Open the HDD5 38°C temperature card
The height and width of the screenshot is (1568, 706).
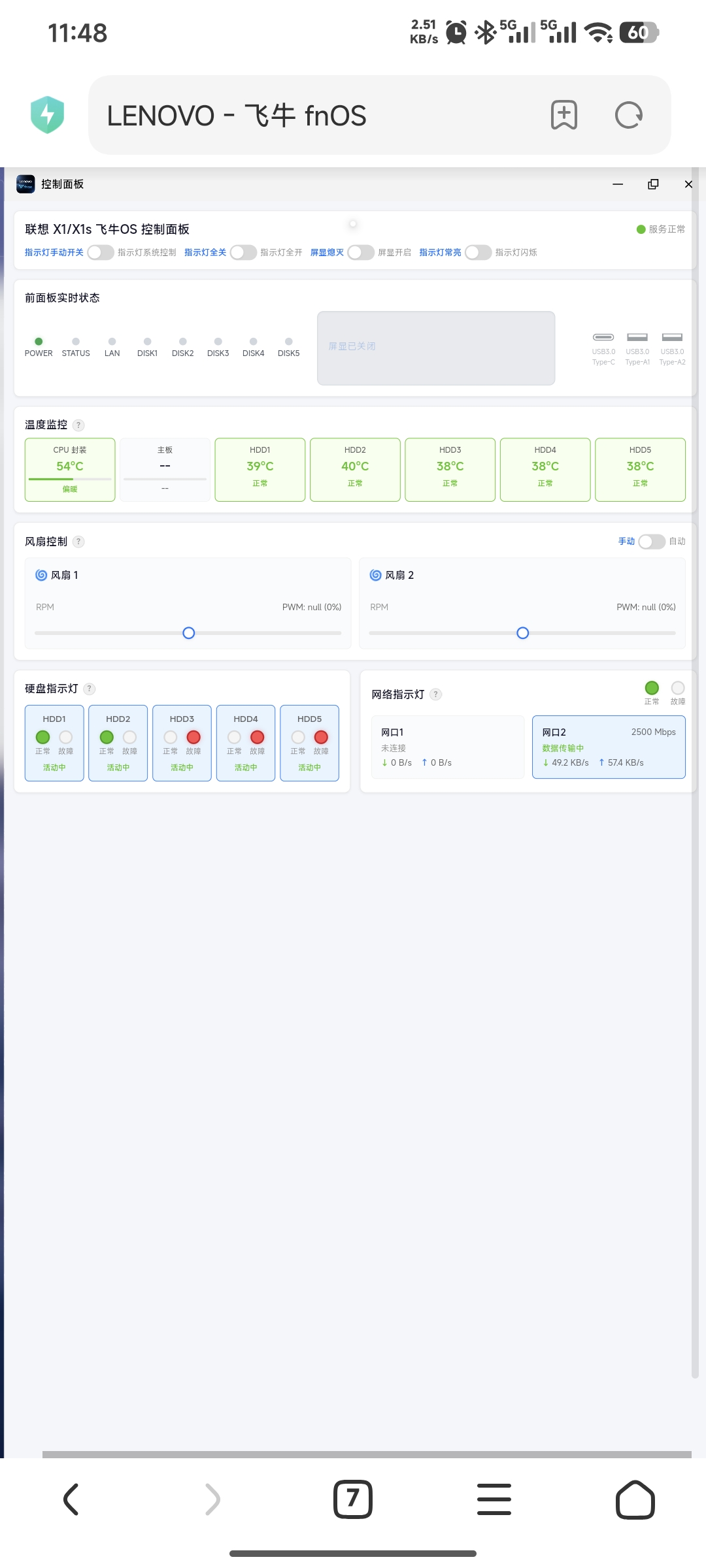pyautogui.click(x=641, y=470)
